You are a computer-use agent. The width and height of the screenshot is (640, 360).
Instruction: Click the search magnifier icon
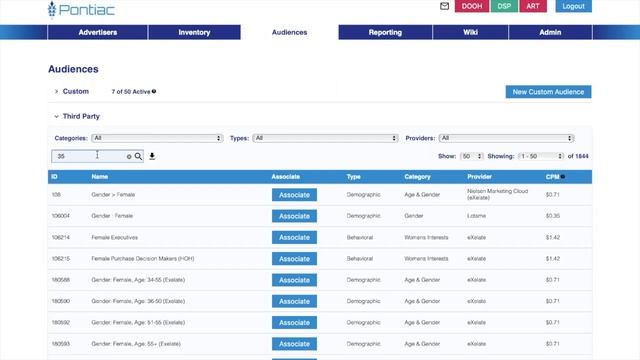(x=138, y=156)
